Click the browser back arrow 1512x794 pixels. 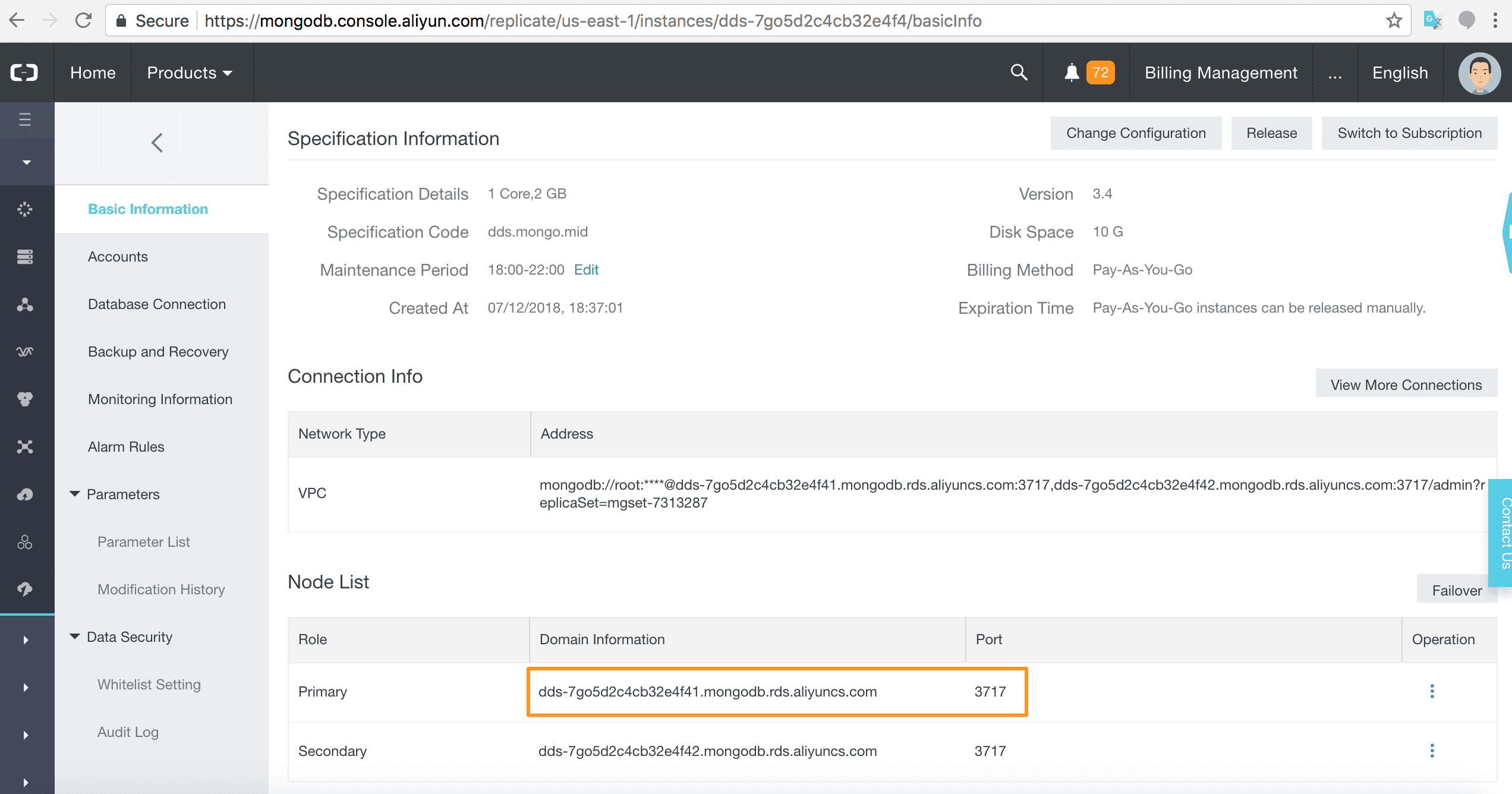17,21
